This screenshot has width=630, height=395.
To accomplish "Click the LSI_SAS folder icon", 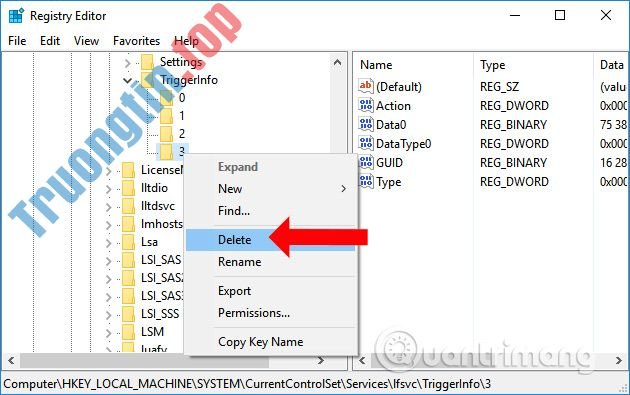I will click(x=128, y=260).
